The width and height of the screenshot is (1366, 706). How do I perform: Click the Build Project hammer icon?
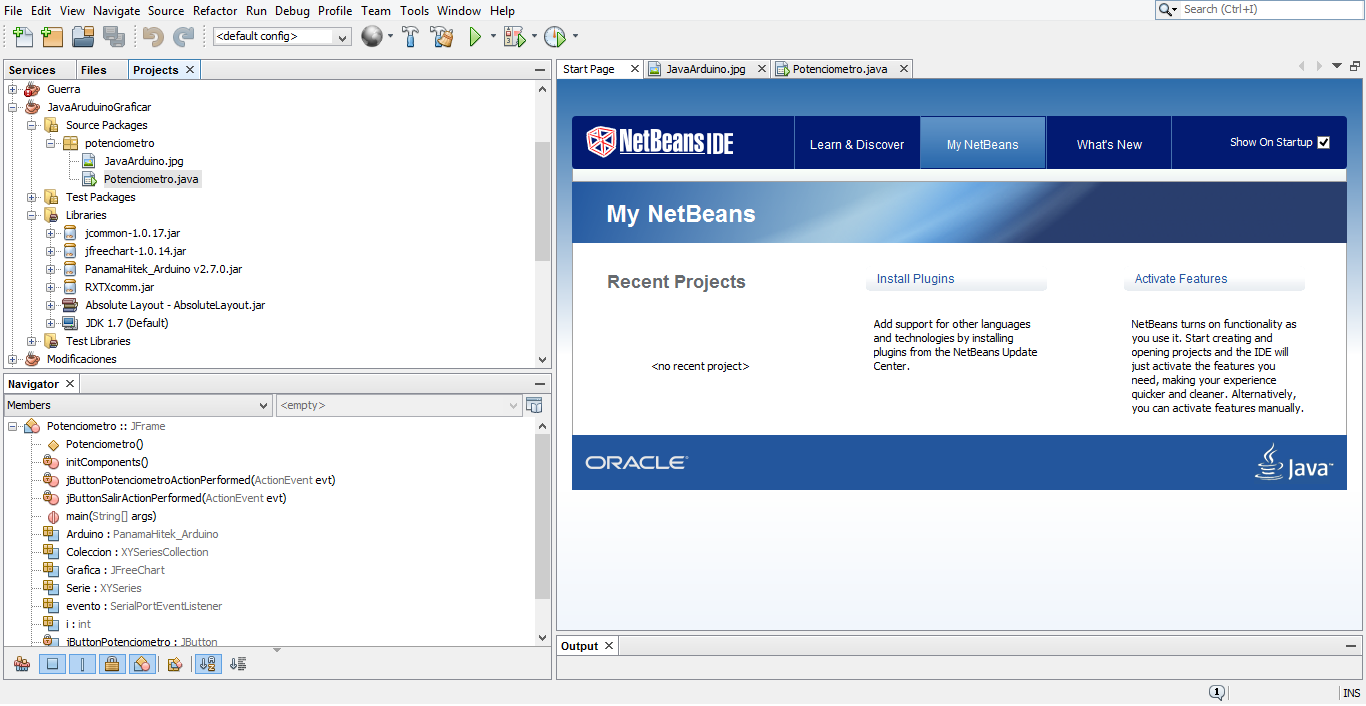tap(410, 37)
